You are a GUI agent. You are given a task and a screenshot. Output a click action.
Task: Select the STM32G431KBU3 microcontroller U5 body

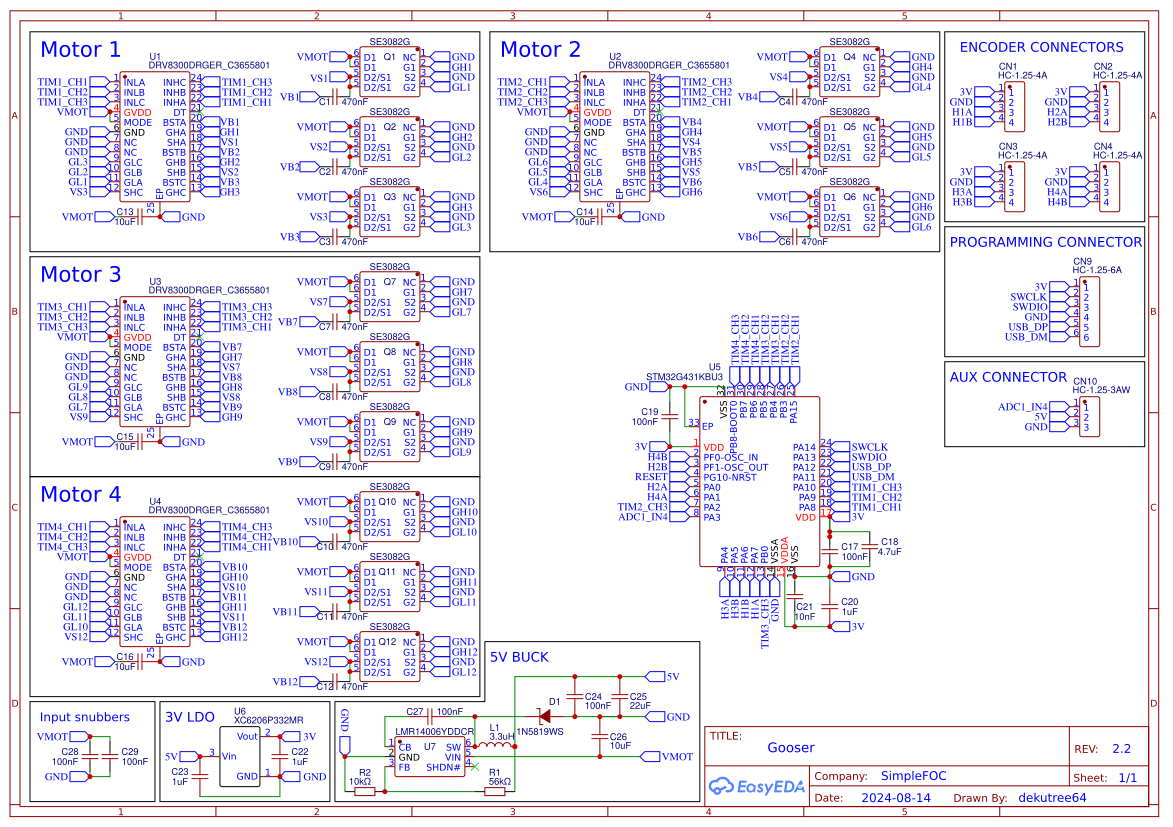[x=758, y=480]
